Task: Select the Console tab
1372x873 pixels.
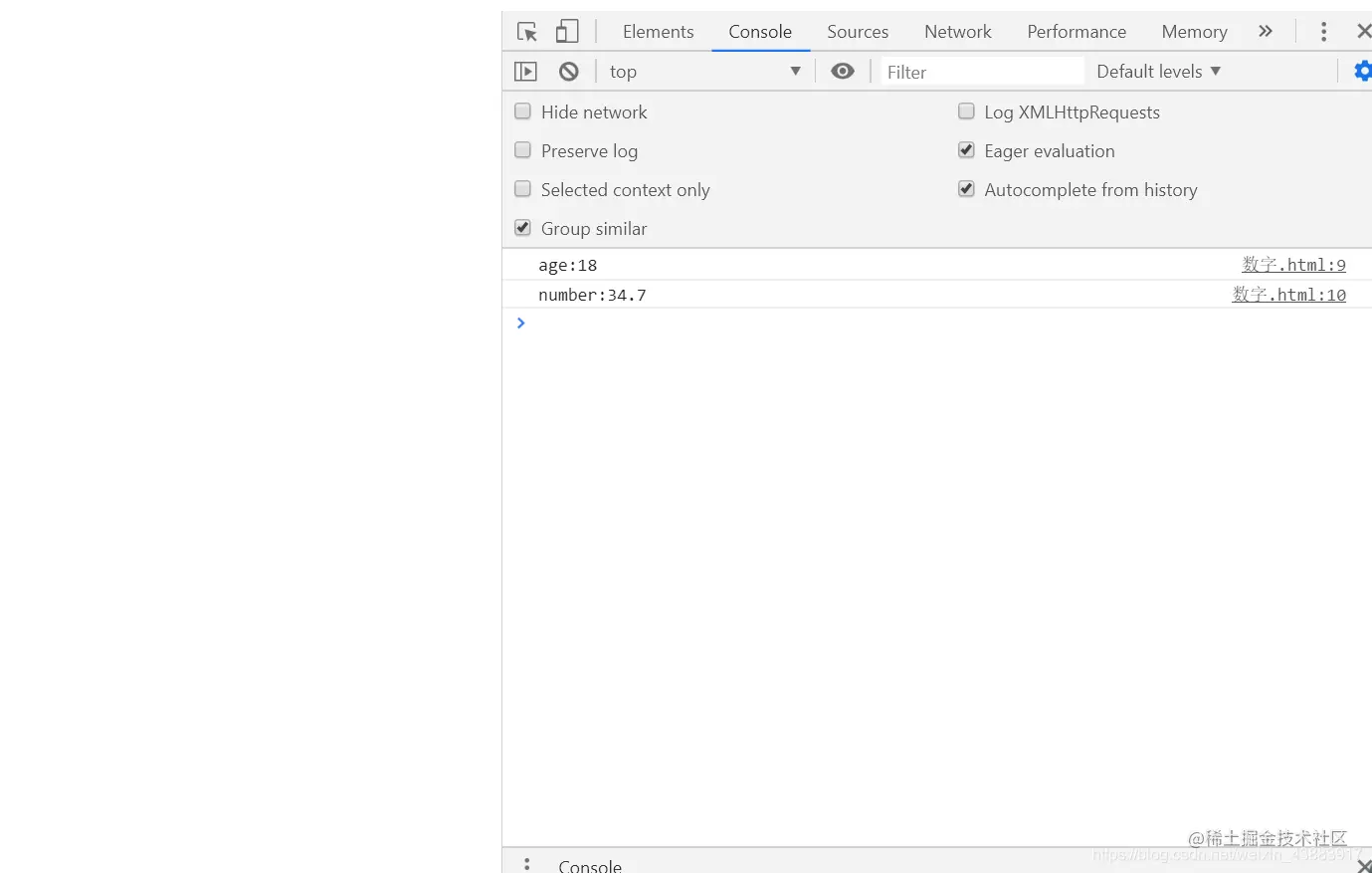Action: point(760,32)
